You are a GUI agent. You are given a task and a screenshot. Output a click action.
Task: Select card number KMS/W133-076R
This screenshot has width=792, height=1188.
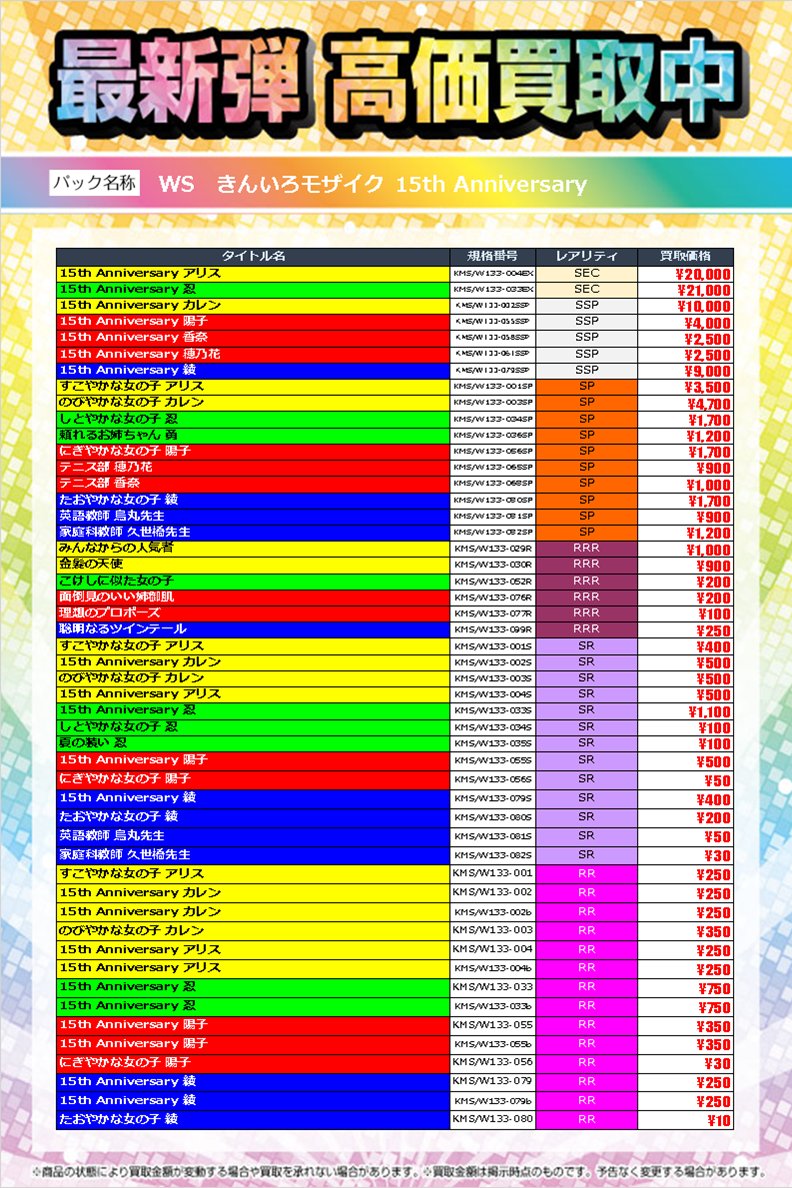493,597
